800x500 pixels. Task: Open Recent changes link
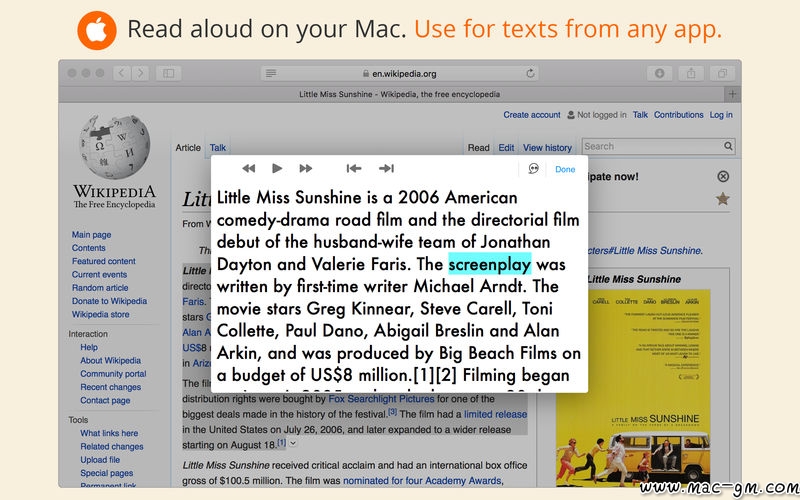pos(111,387)
